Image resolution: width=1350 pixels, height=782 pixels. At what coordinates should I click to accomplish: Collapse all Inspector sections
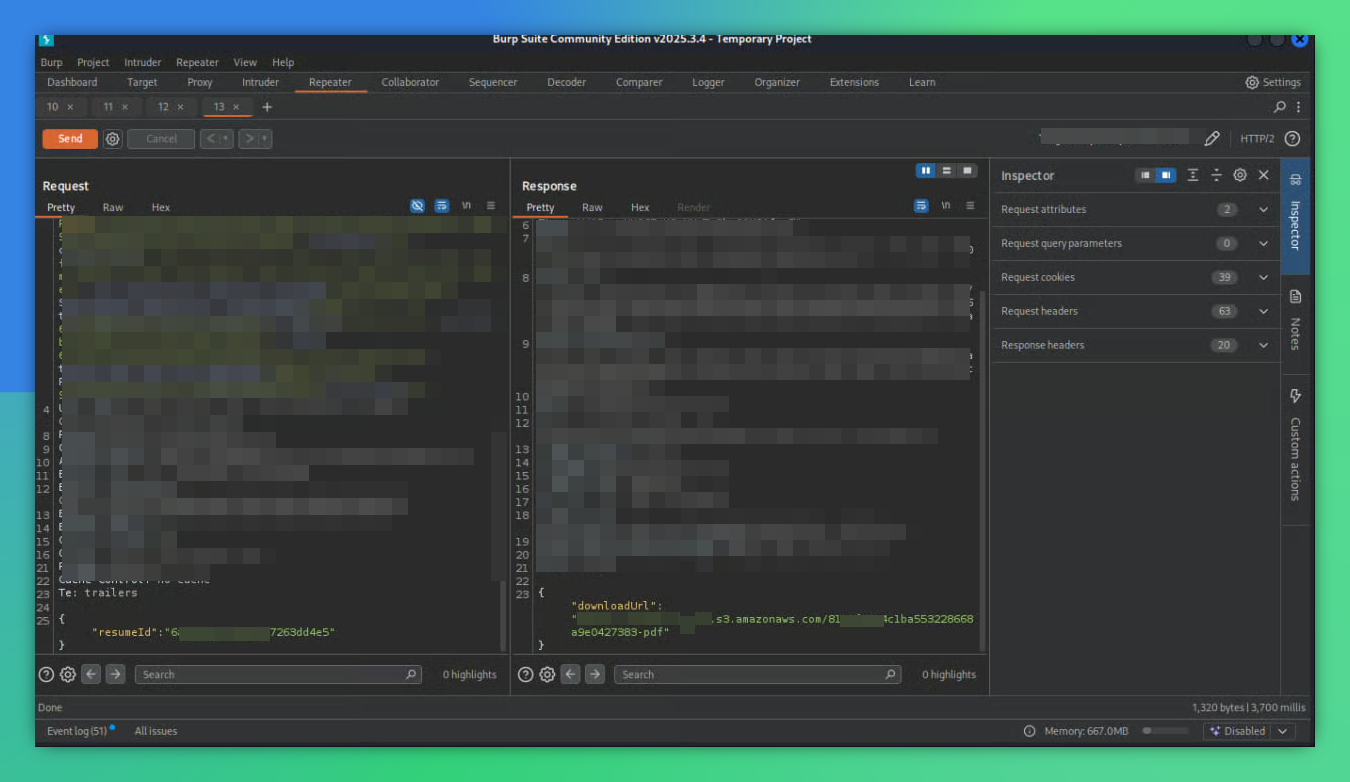(1216, 175)
